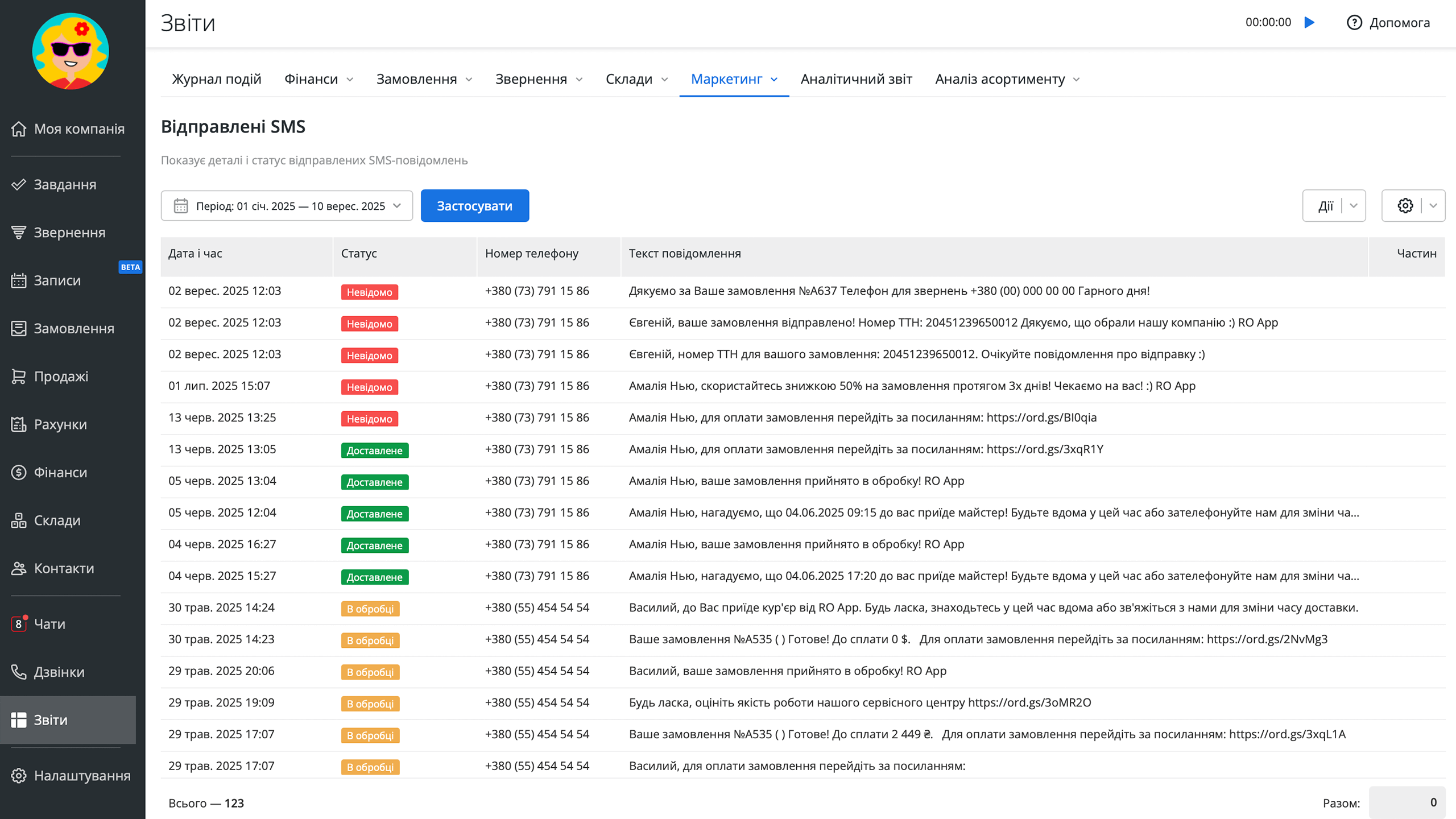Start the timer play button

click(x=1309, y=23)
